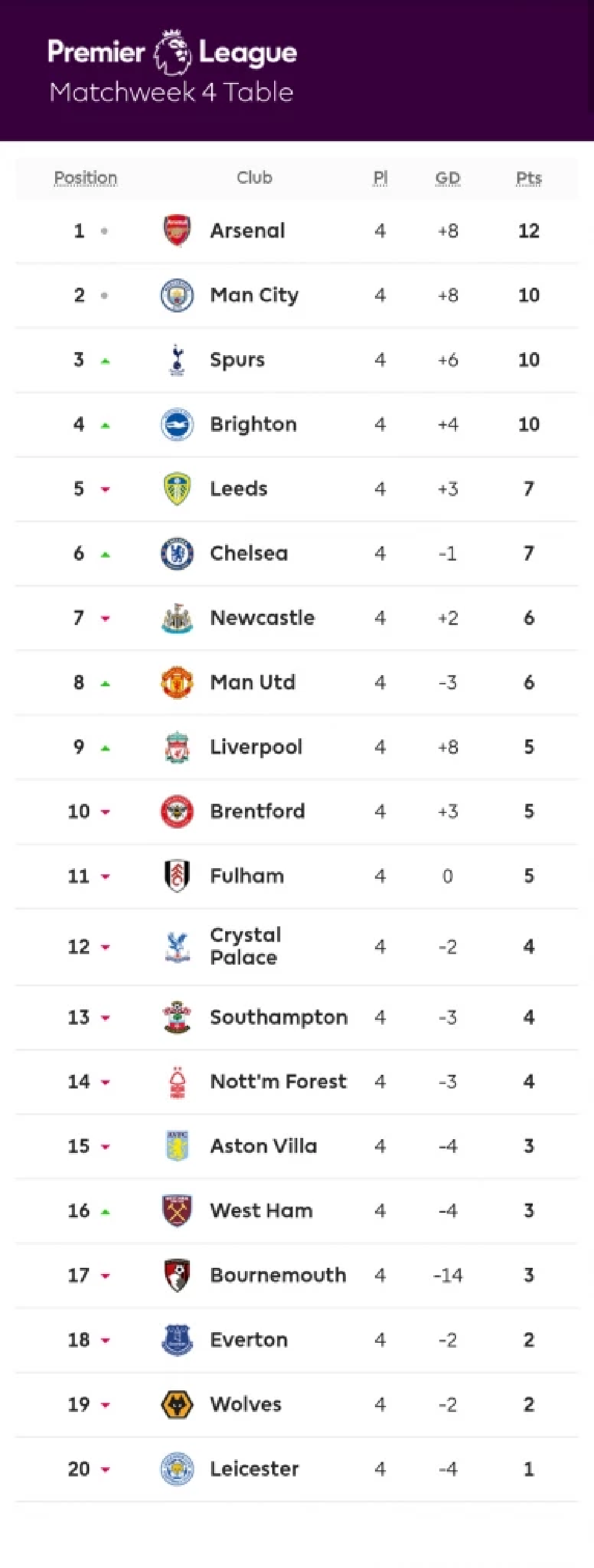Open the Nott'm Forest club link
Screen dimensions: 594x1568
[278, 1081]
